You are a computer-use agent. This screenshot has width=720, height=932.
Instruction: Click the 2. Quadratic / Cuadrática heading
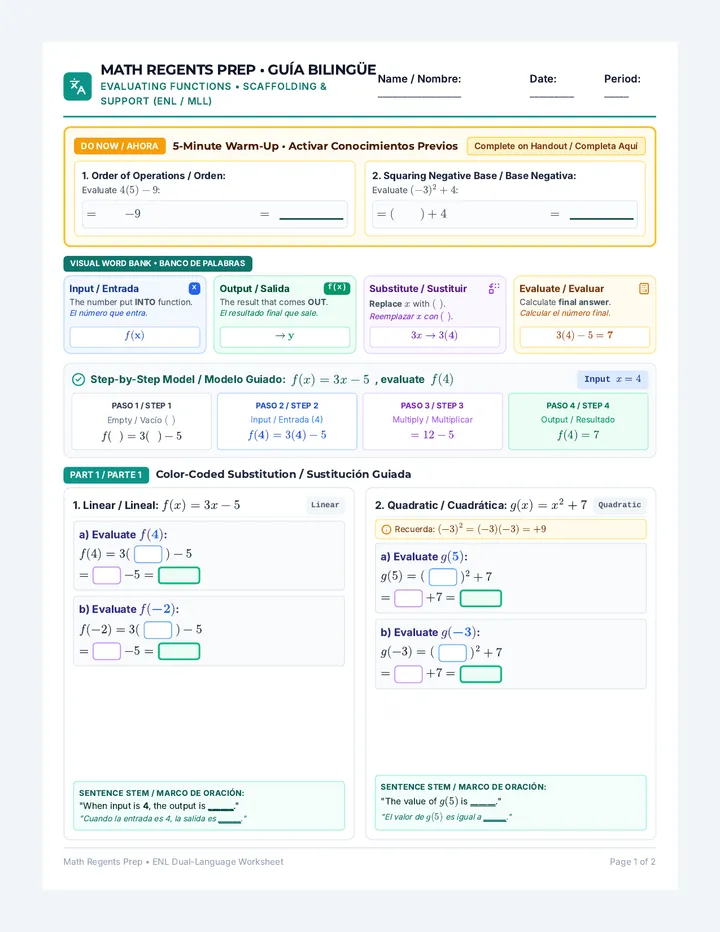tap(480, 505)
